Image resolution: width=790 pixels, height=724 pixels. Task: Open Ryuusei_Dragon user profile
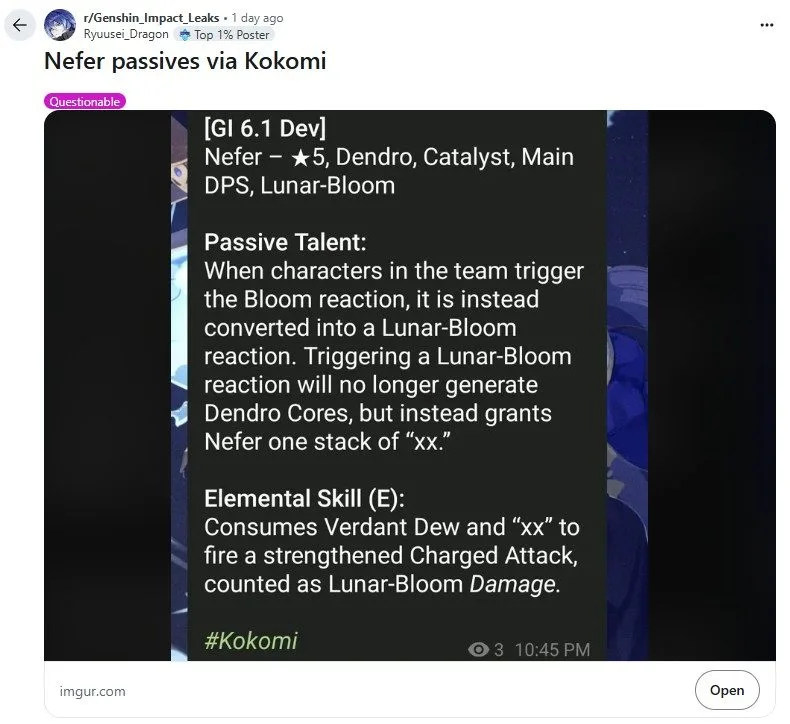[126, 34]
